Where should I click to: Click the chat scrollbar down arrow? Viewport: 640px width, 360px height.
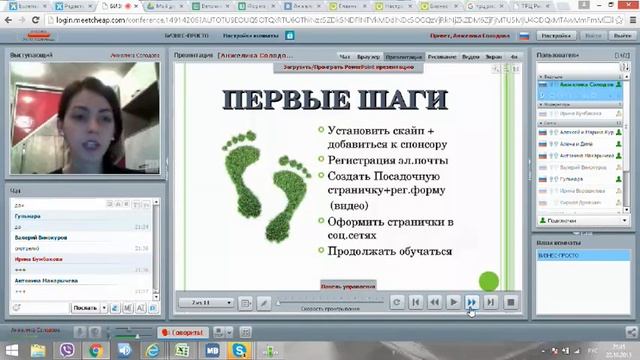(x=156, y=297)
